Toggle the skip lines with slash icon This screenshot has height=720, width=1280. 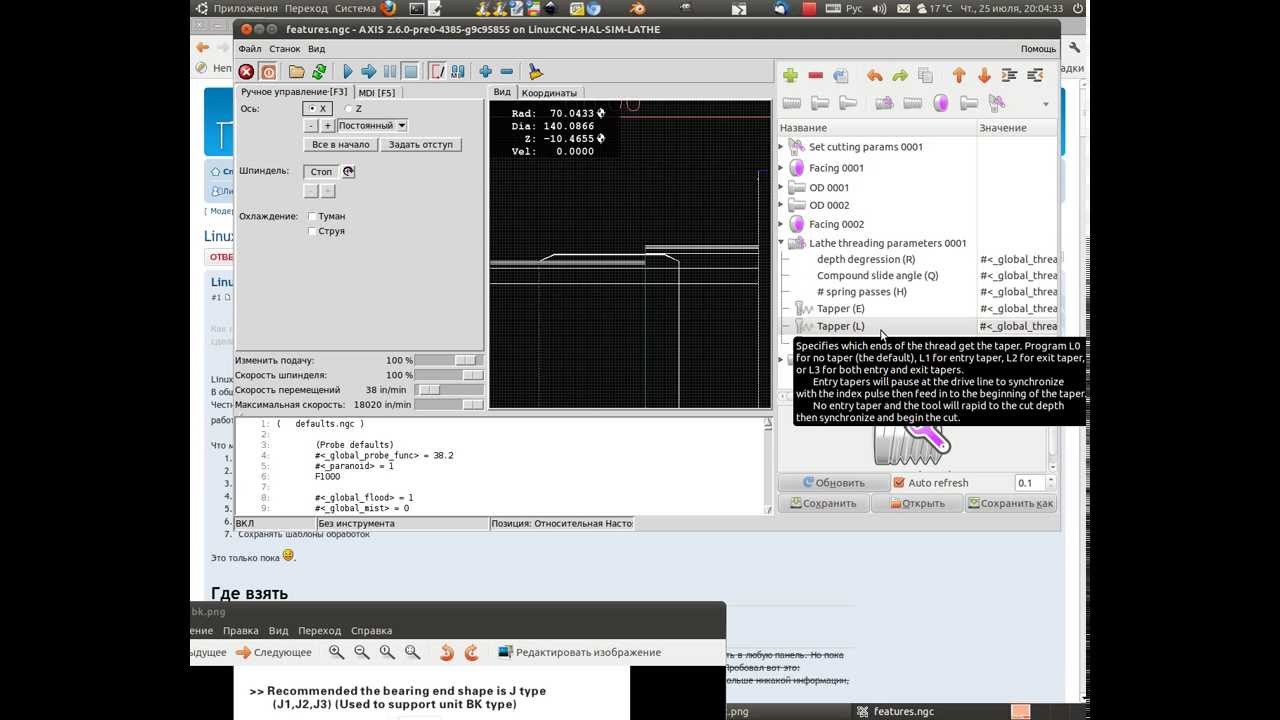437,72
